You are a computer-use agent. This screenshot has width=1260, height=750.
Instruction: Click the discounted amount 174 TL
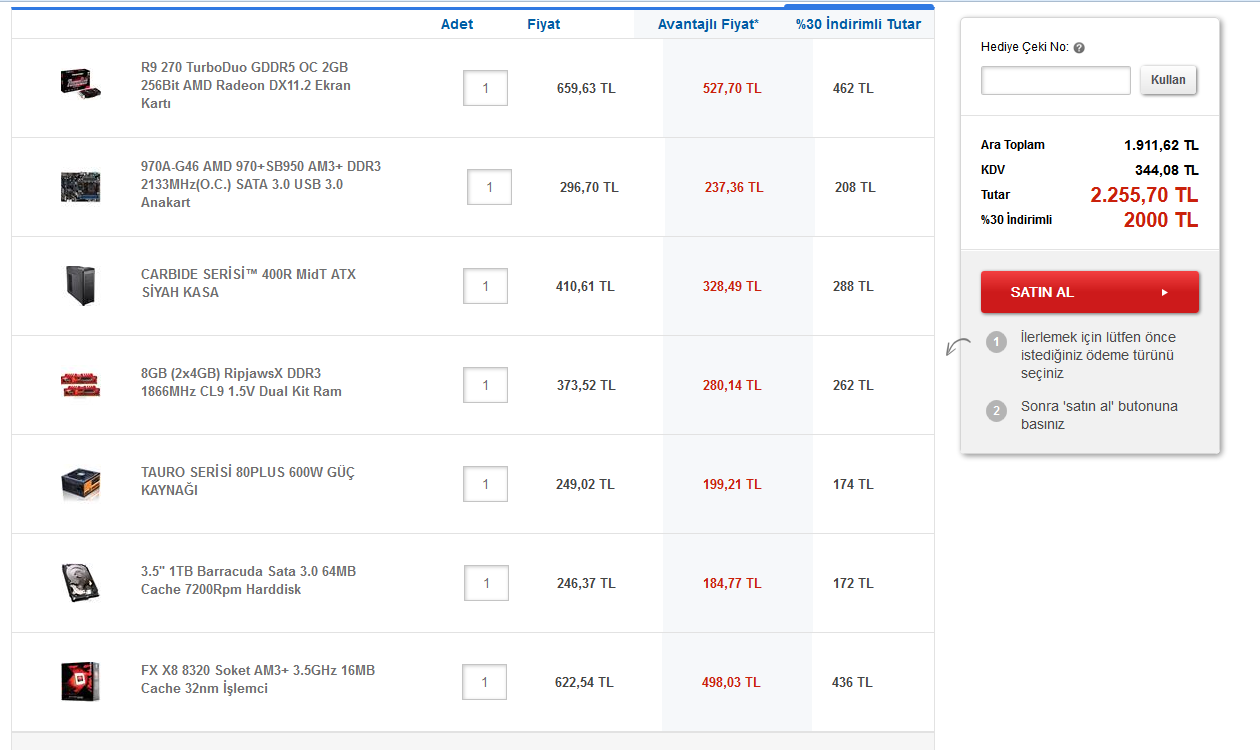coord(853,484)
